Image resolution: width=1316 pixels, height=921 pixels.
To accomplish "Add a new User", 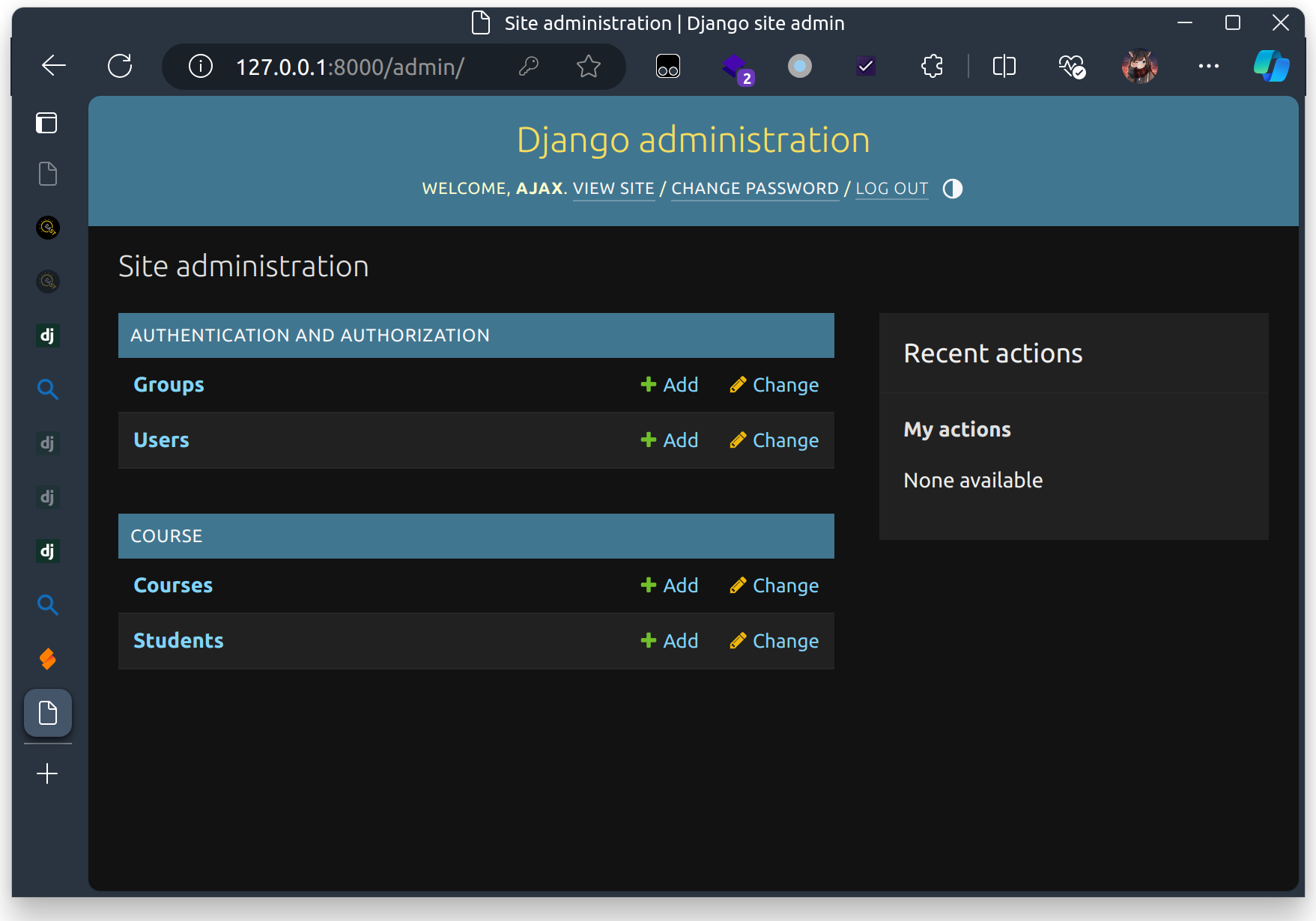I will pos(670,440).
